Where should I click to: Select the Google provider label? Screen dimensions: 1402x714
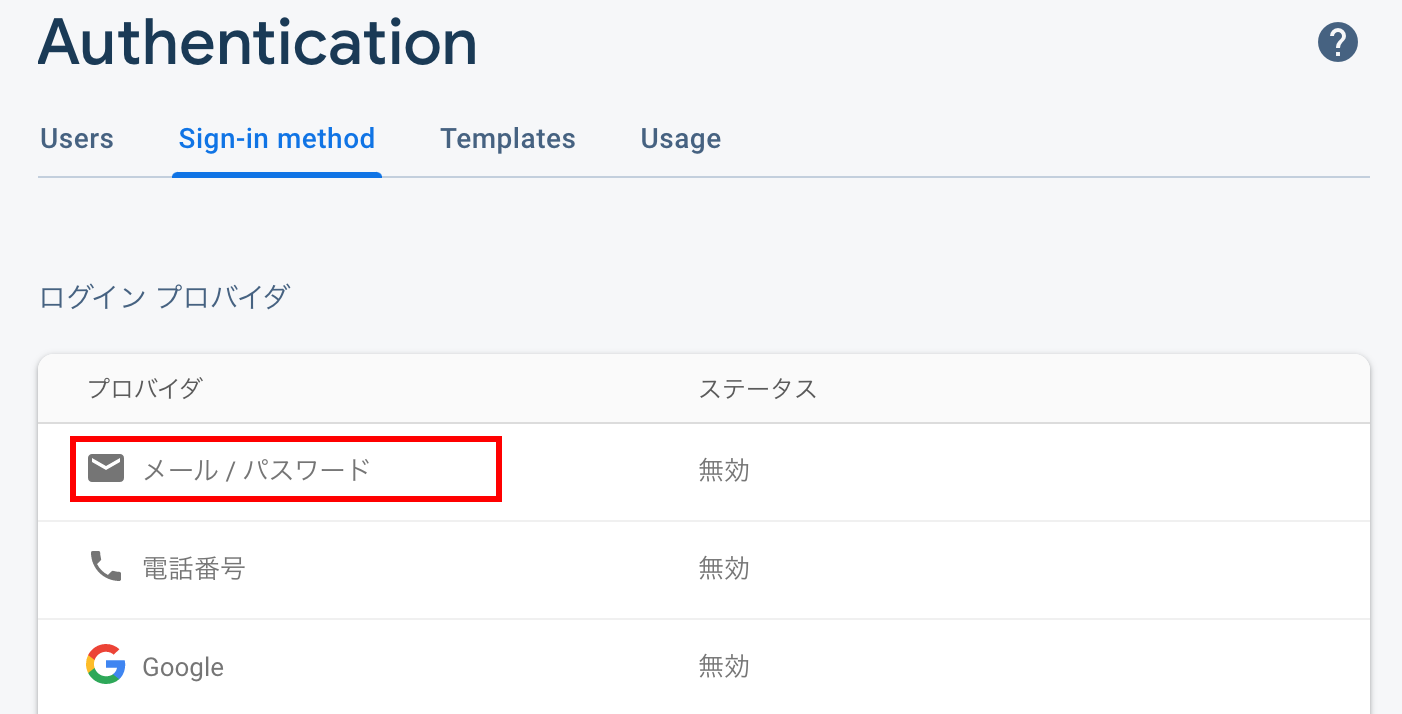[x=183, y=667]
